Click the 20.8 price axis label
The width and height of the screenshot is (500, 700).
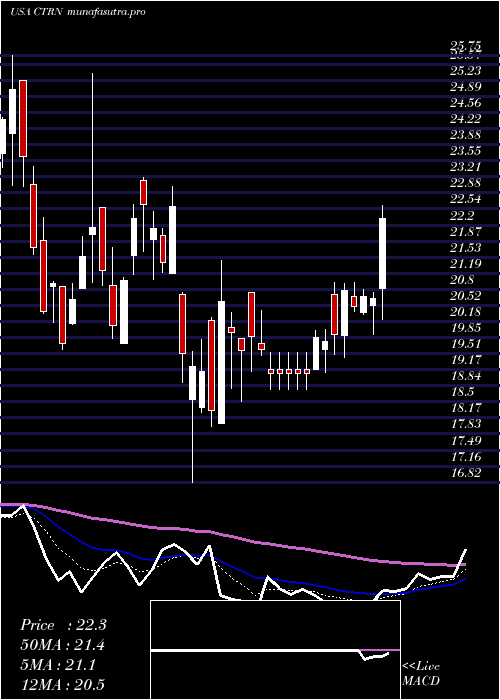point(462,280)
